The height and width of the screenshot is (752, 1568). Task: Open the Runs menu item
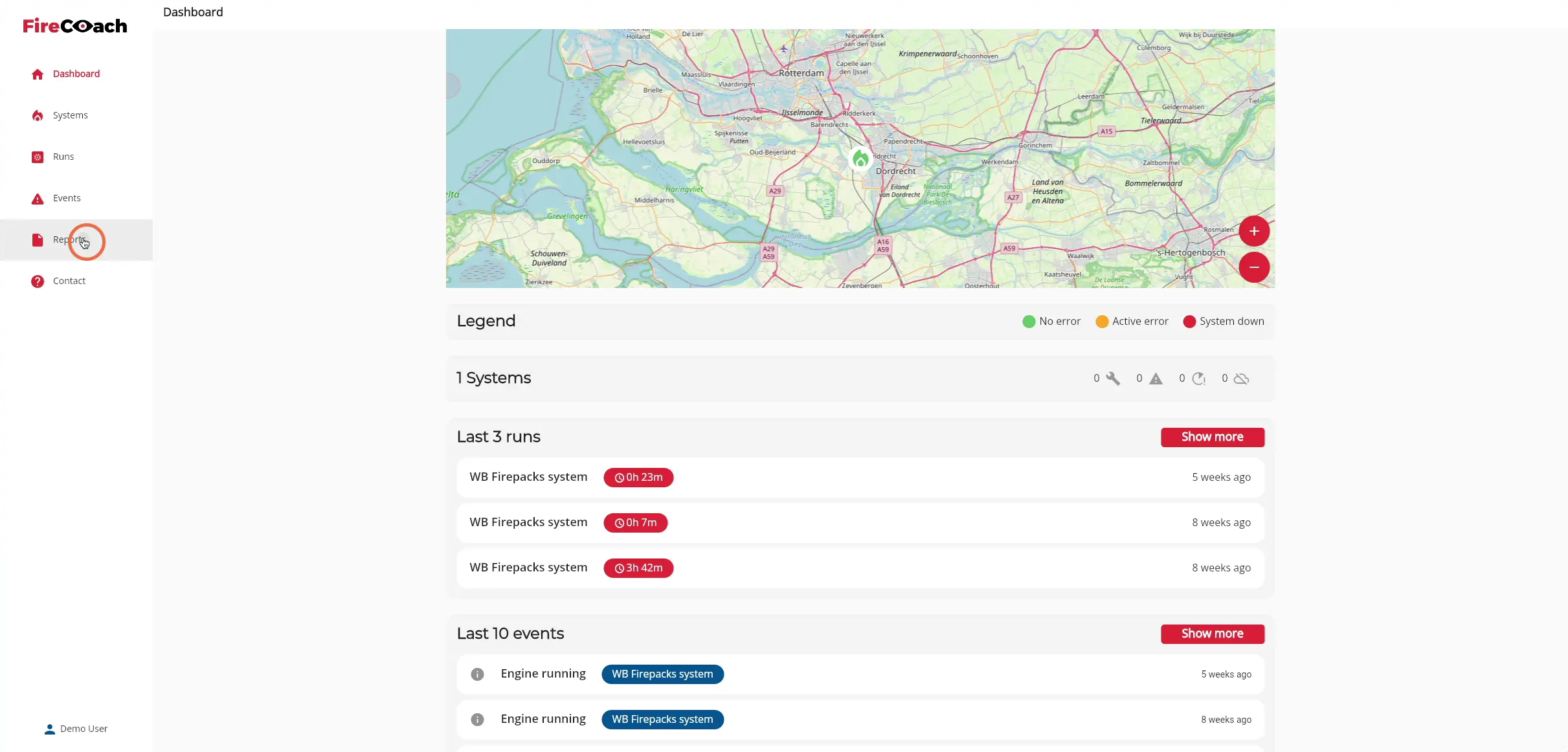coord(76,157)
